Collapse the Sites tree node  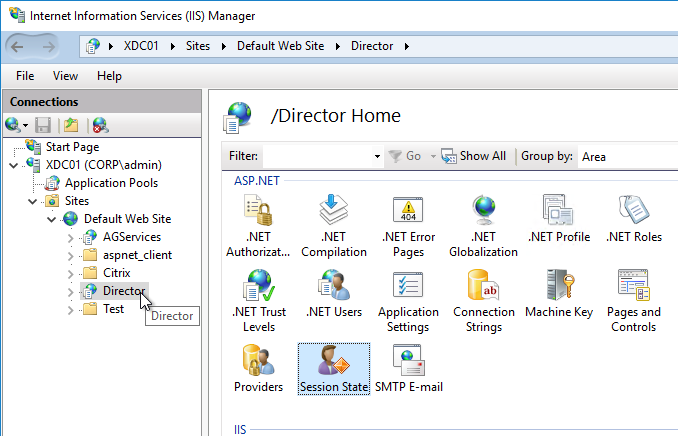[32, 201]
